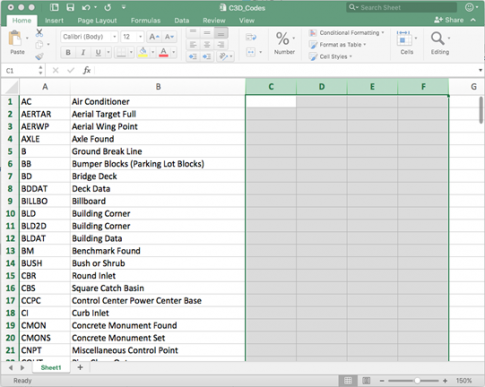The width and height of the screenshot is (485, 387).
Task: Open the sidebar layout icon in the title bar
Action: point(54,7)
